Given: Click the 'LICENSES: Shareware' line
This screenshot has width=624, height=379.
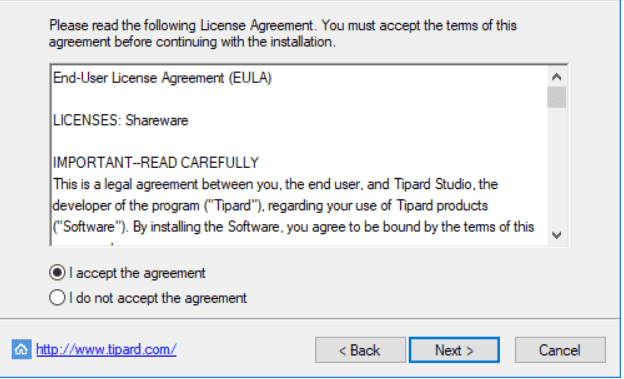Looking at the screenshot, I should [121, 120].
